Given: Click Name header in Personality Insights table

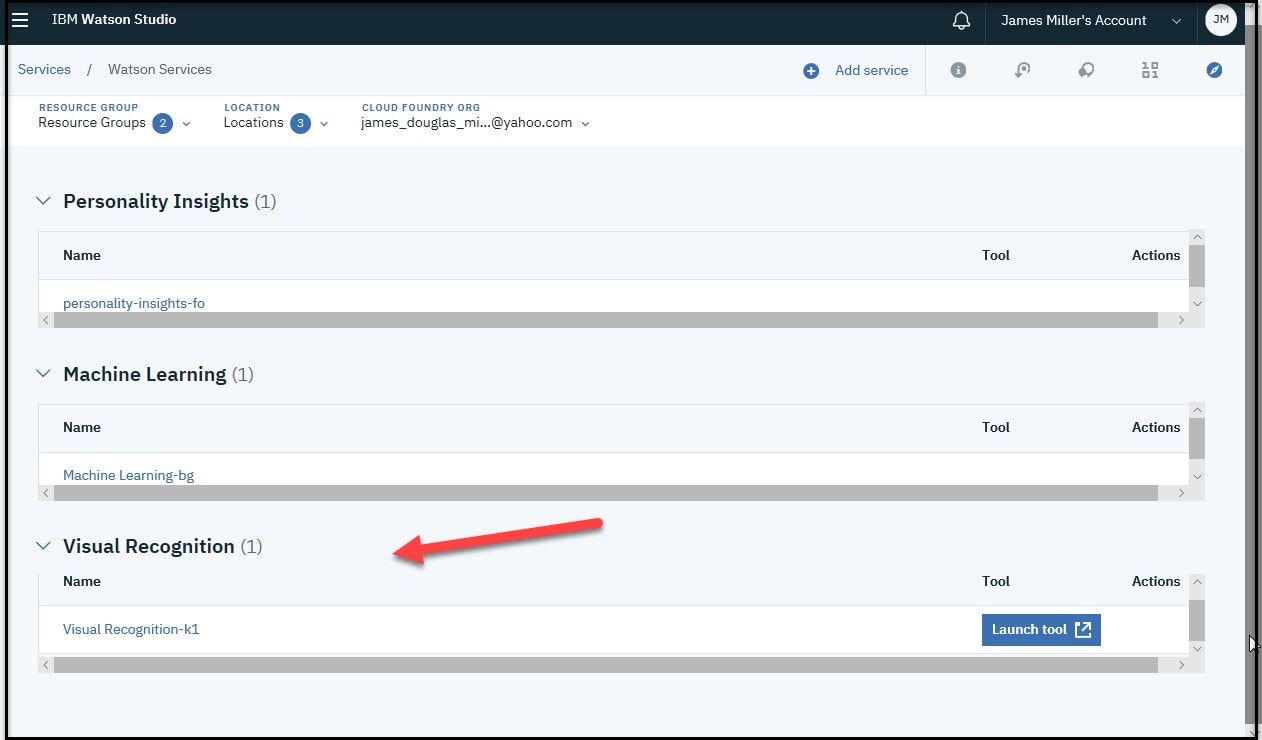Looking at the screenshot, I should (x=82, y=255).
